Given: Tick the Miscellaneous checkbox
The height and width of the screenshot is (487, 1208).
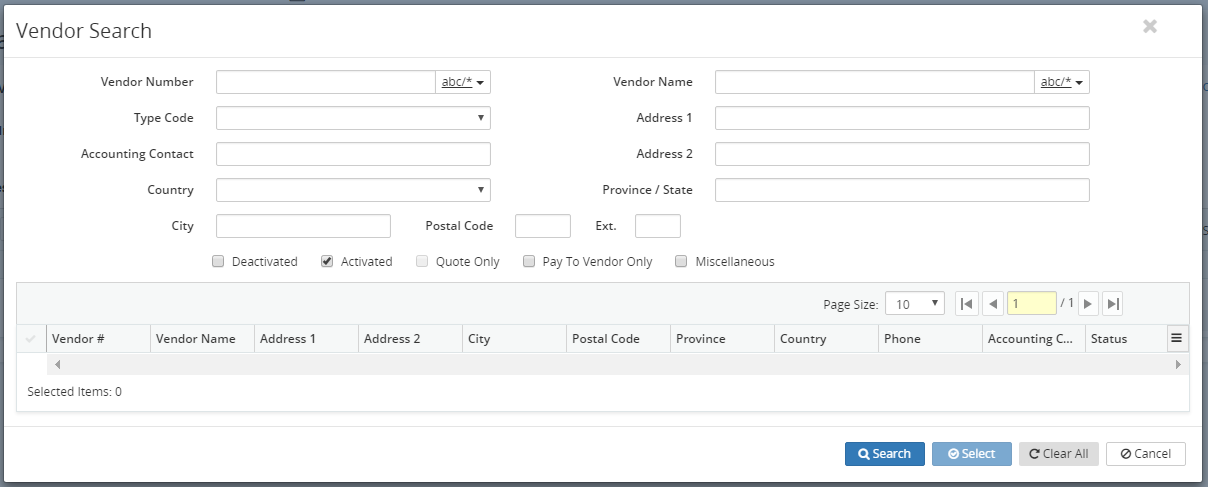Looking at the screenshot, I should [681, 262].
